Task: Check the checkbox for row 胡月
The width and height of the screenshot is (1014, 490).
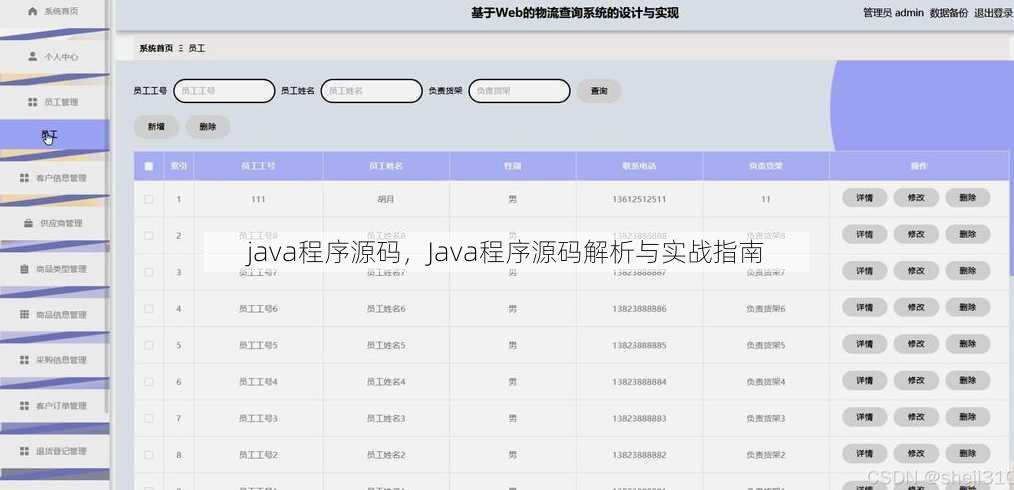Action: tap(149, 199)
